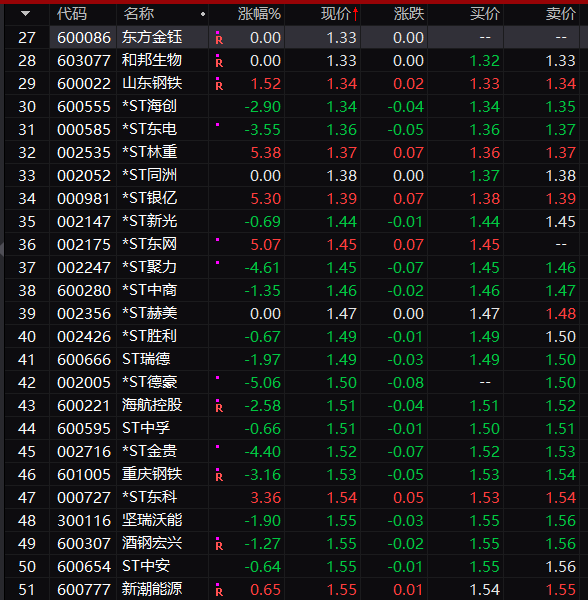
Task: Click 5.38 change percent of *ST林重
Action: click(x=265, y=153)
